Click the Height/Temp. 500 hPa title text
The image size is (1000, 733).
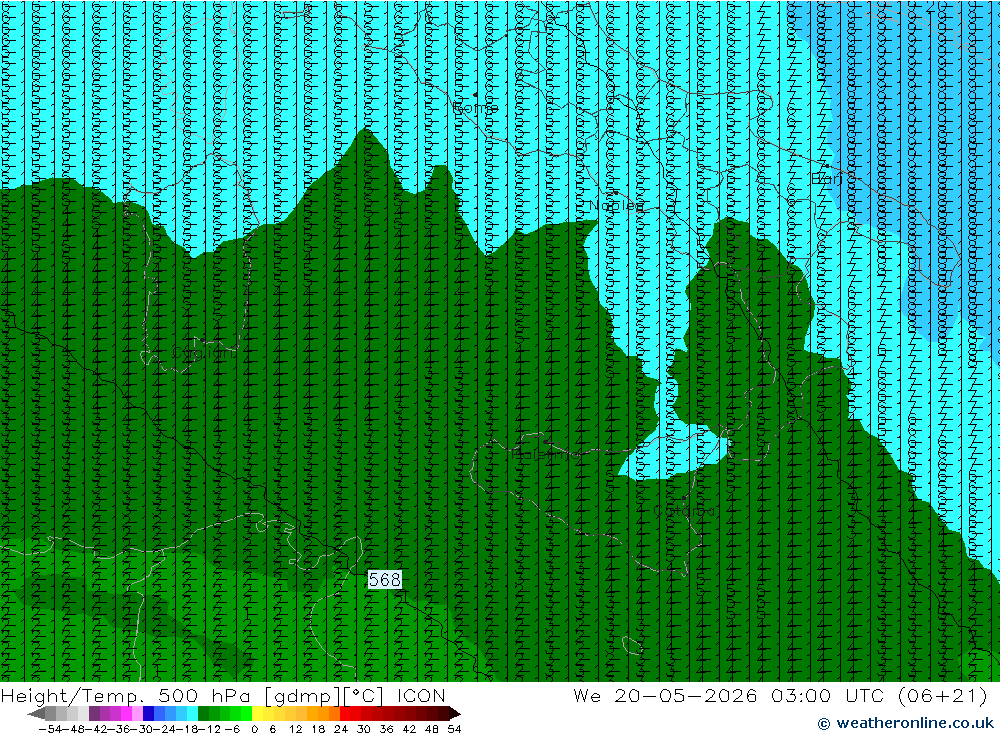point(126,695)
